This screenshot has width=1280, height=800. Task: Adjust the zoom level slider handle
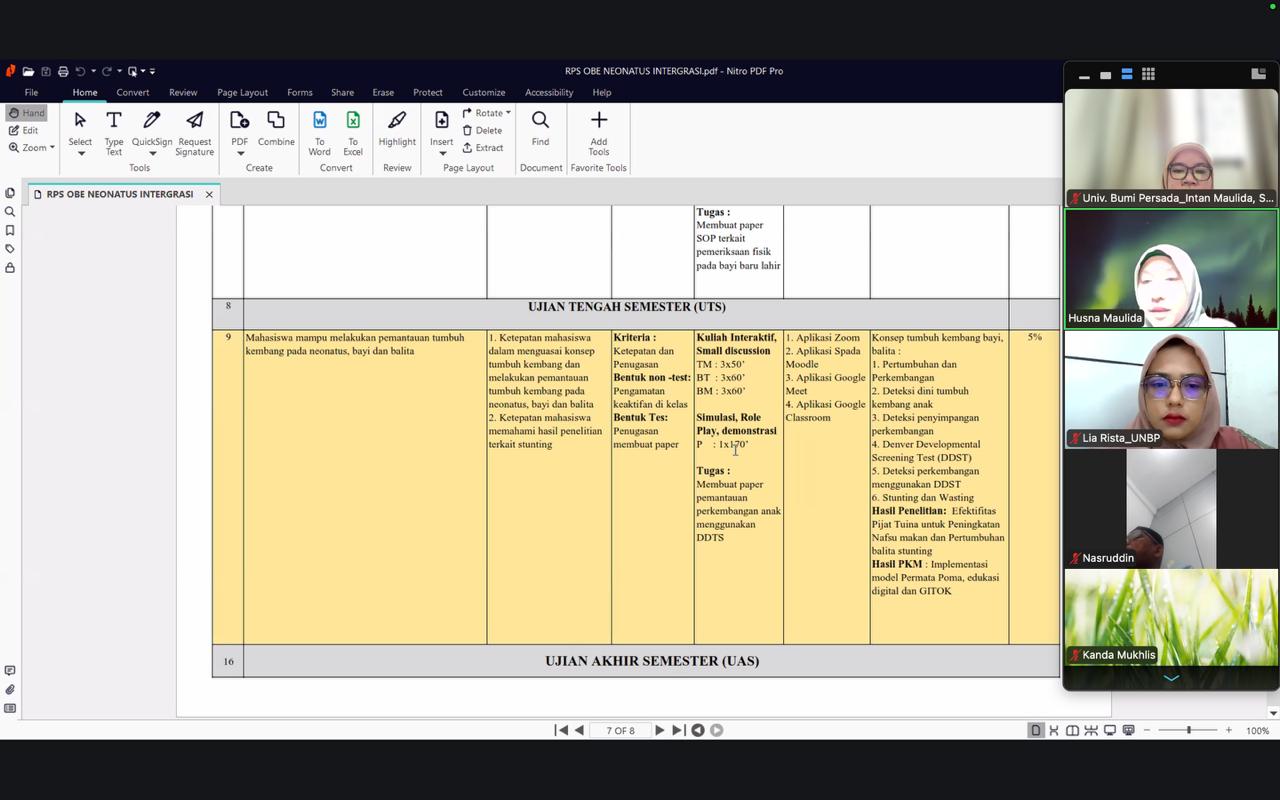(x=1189, y=730)
